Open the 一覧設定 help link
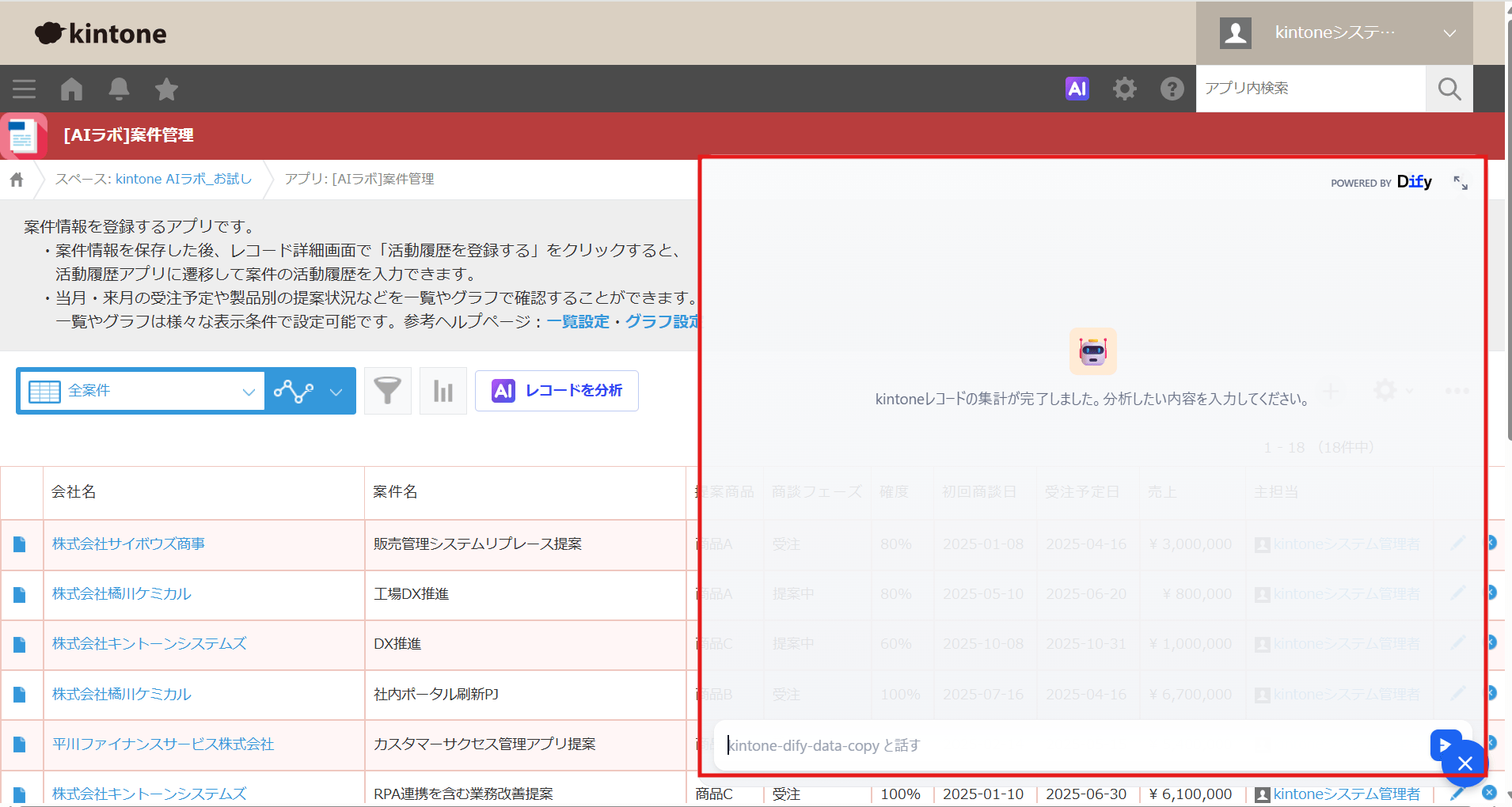 [x=578, y=321]
